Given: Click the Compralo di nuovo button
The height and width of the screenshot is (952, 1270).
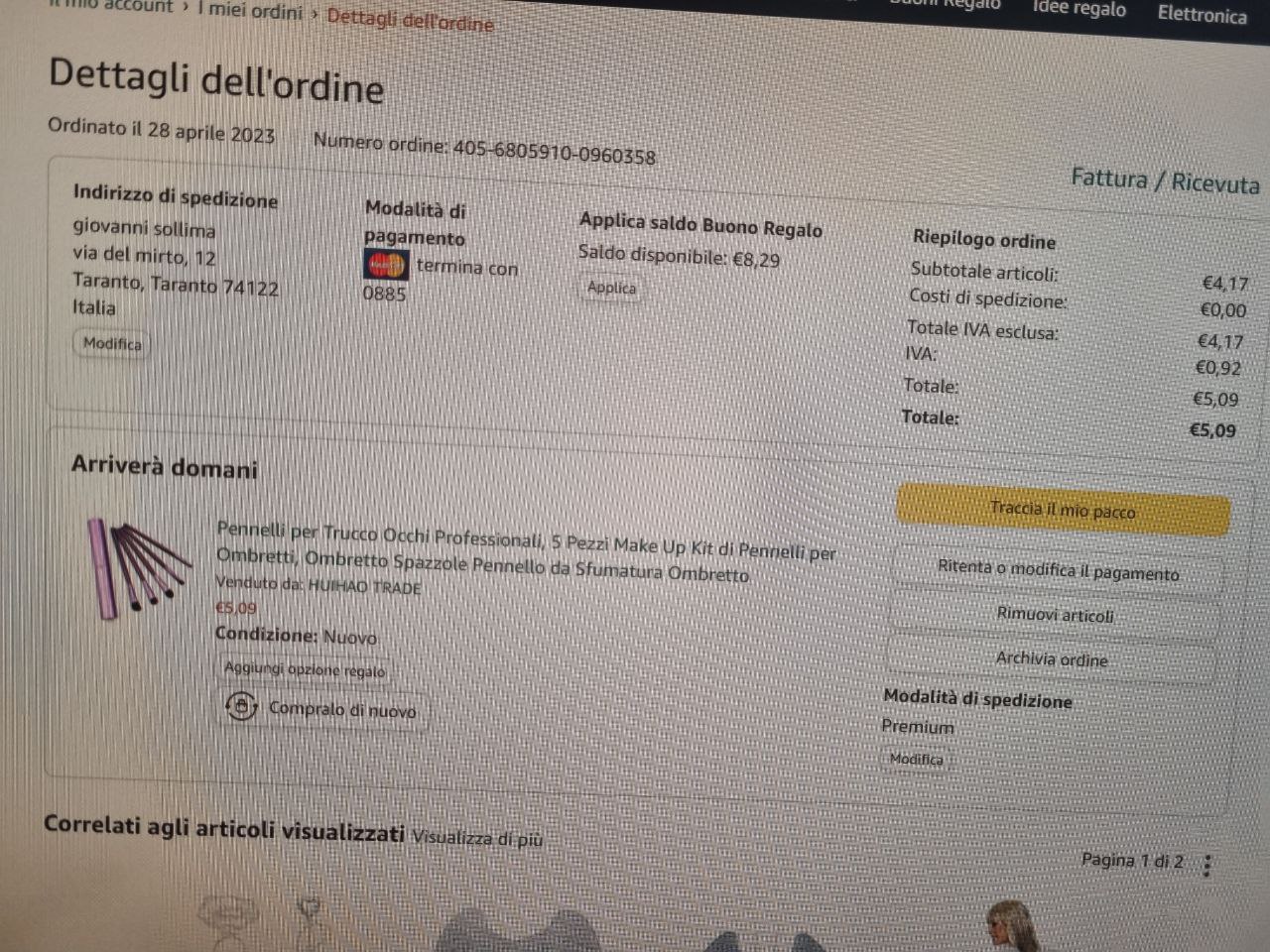Looking at the screenshot, I should [323, 708].
